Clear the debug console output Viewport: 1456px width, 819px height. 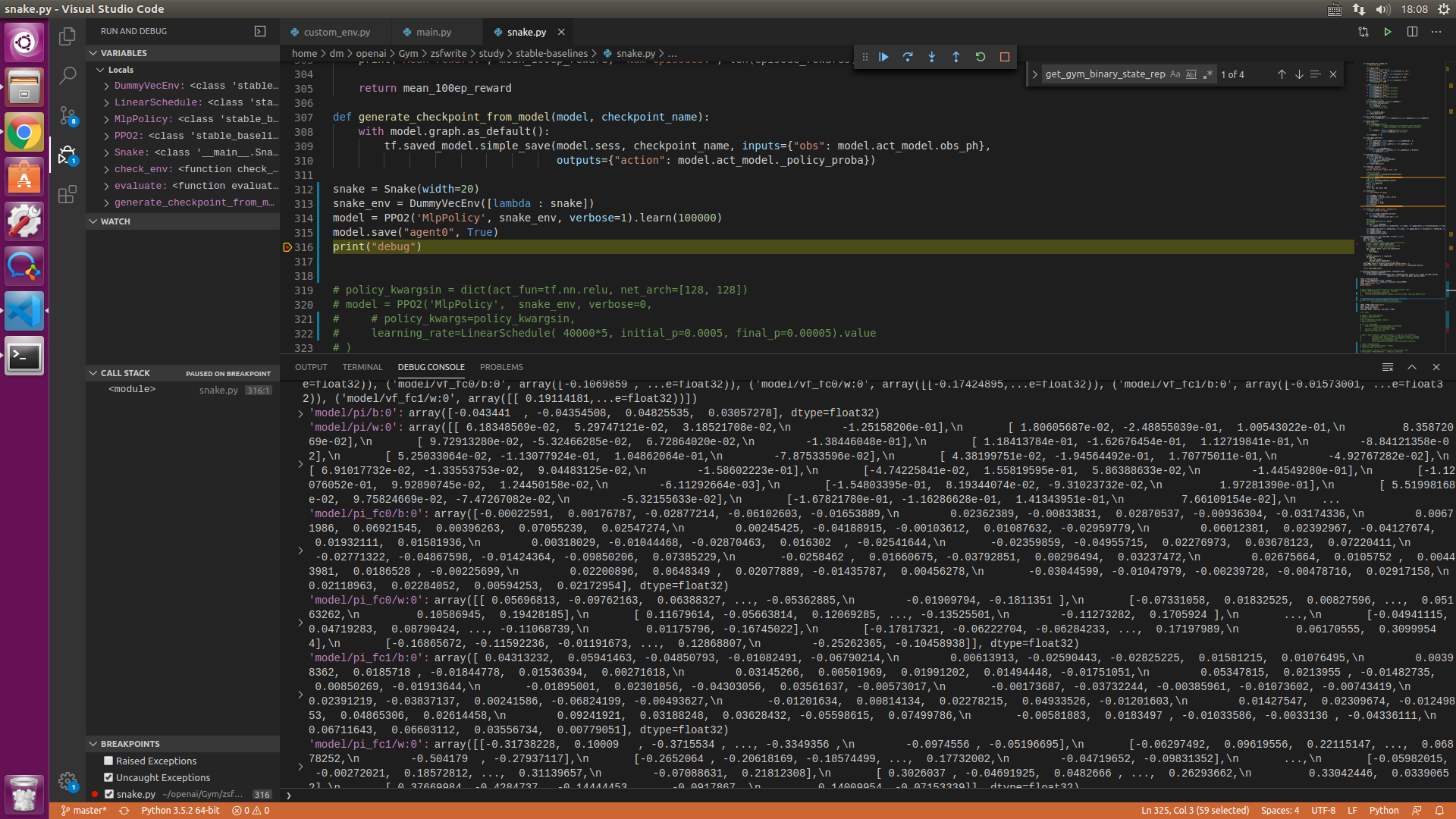(x=1388, y=367)
